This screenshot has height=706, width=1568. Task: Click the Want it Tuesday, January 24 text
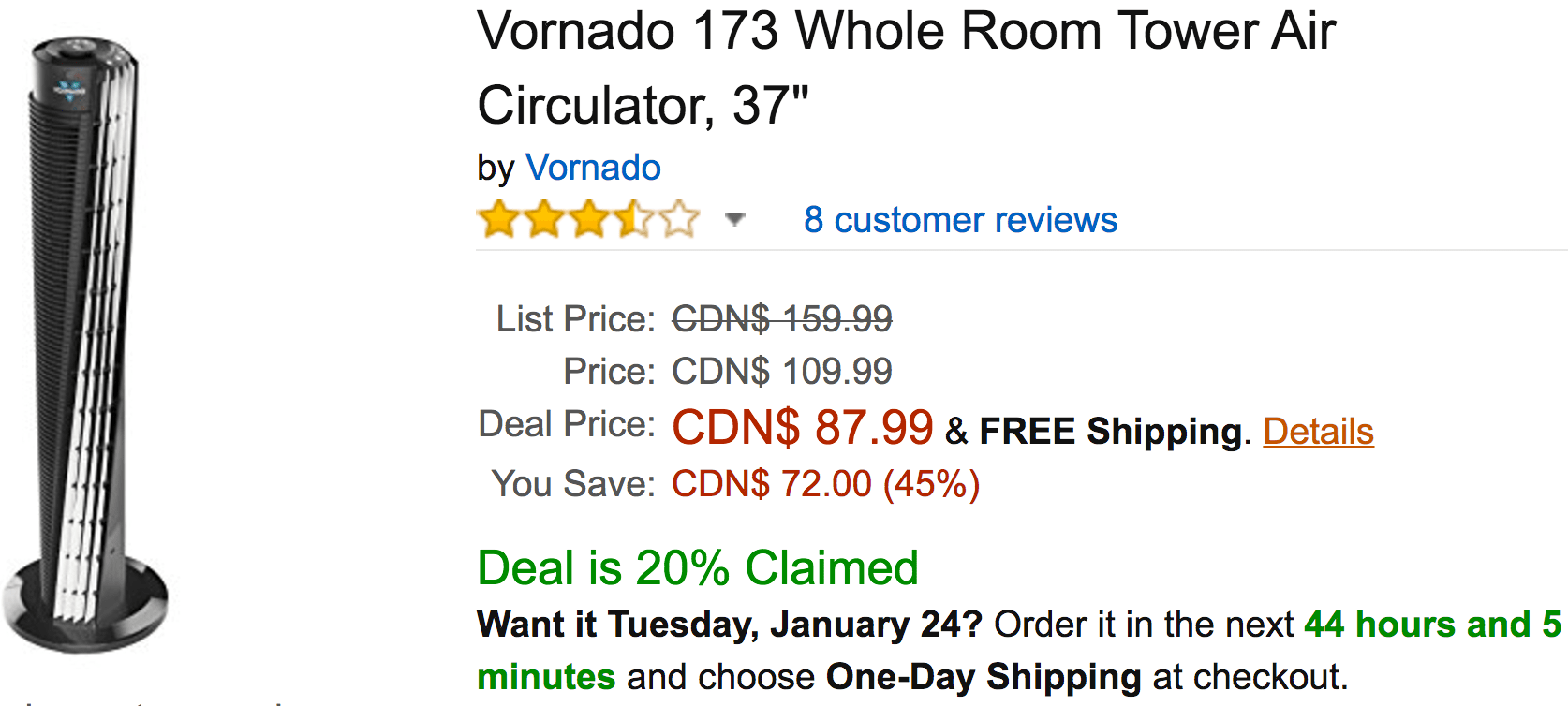[730, 625]
